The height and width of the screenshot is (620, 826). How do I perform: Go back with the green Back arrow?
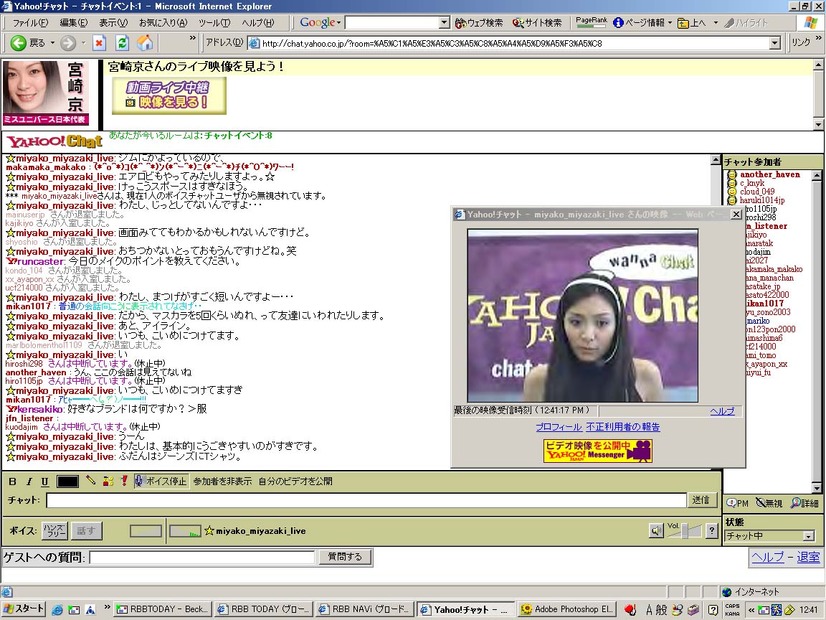28,43
